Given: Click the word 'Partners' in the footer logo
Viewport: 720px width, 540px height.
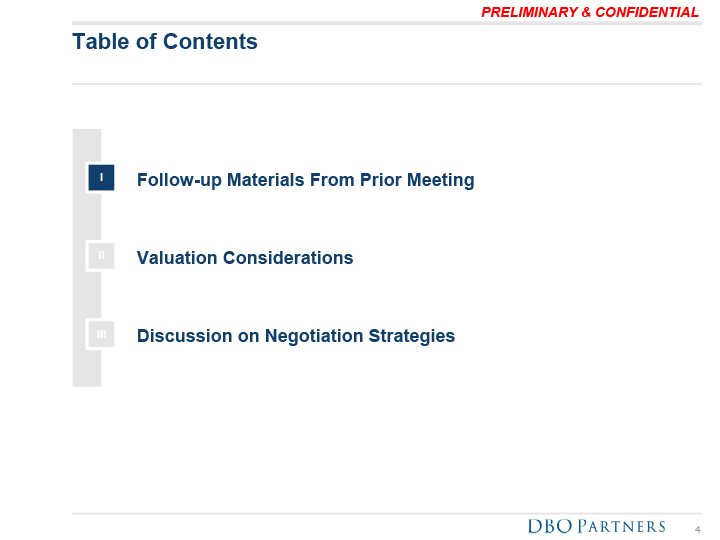Looking at the screenshot, I should click(622, 526).
